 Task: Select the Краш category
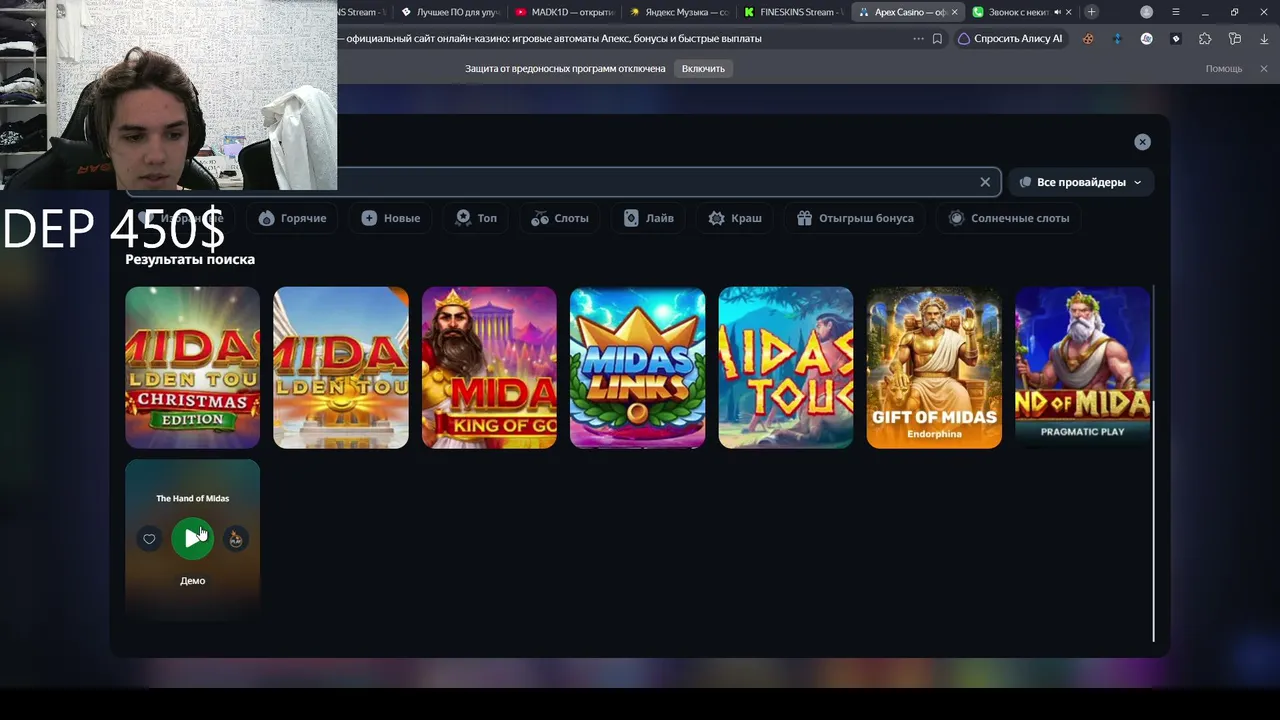coord(735,218)
